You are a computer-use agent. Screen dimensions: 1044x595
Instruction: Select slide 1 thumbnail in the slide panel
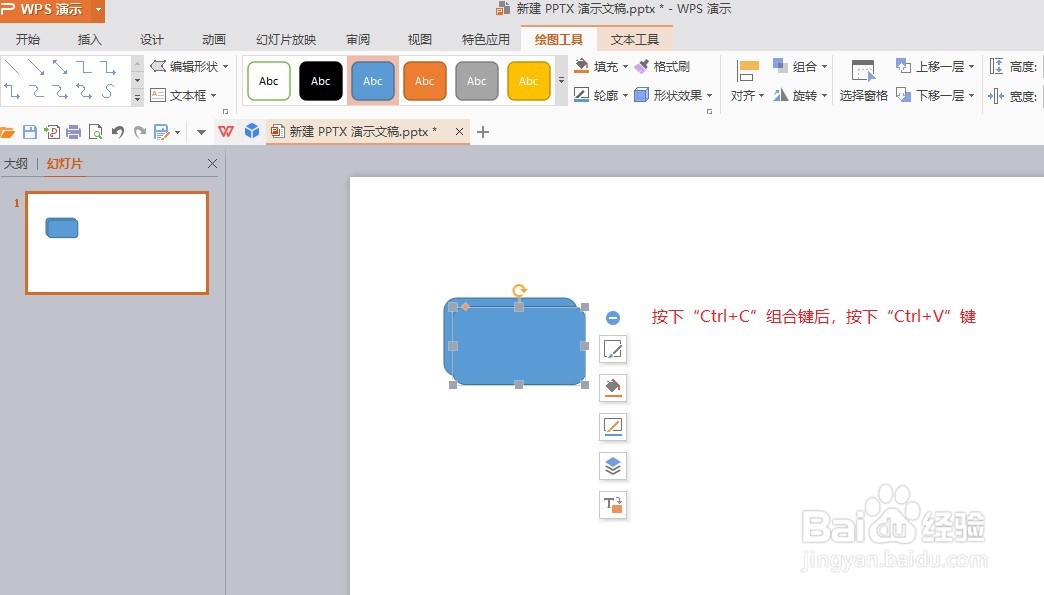tap(116, 242)
